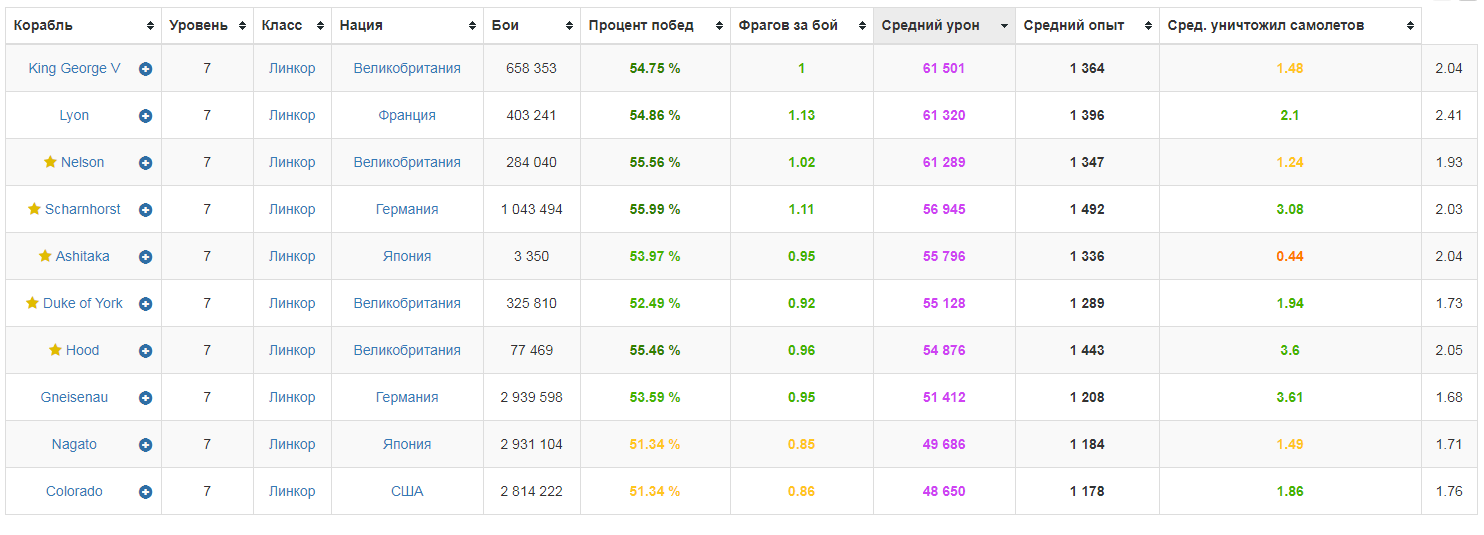Click the star icon beside Duke of York

32,303
